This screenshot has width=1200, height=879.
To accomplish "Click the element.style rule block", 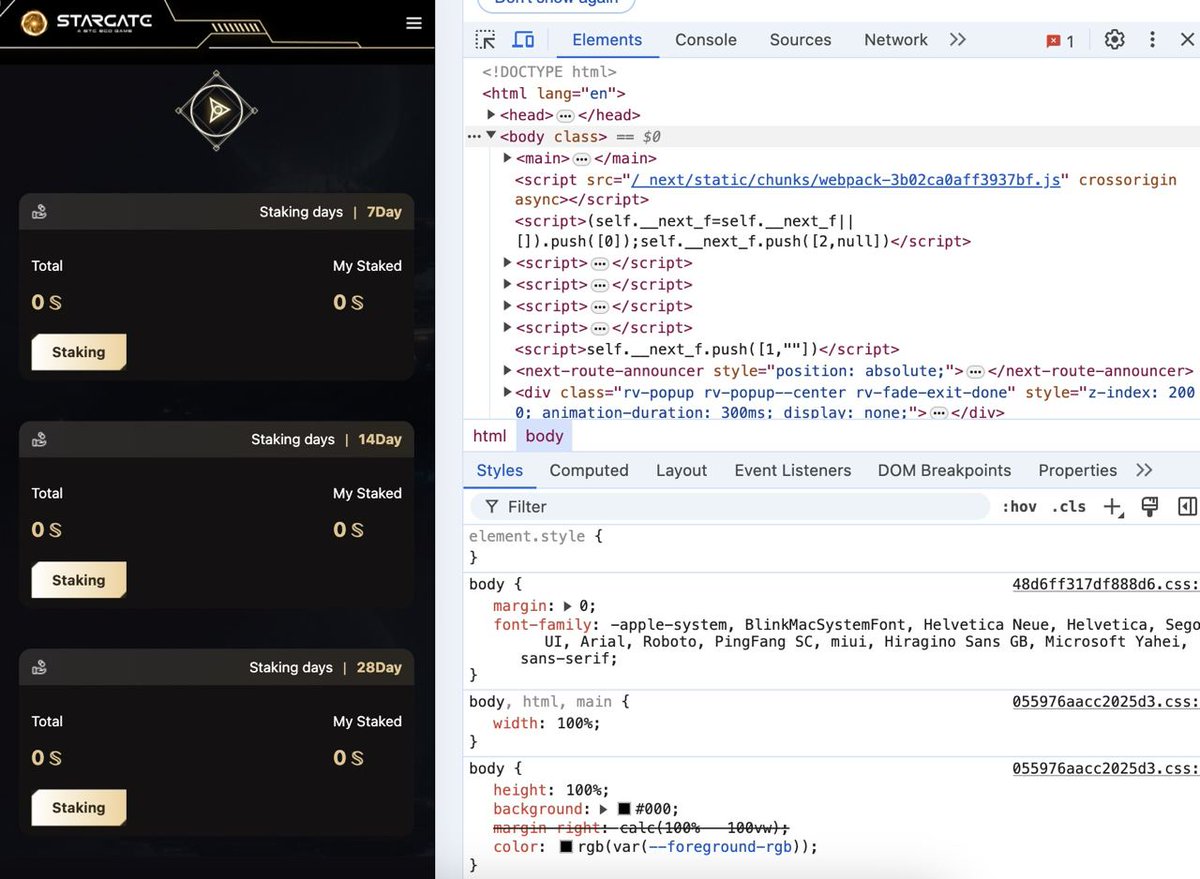I will coord(830,547).
